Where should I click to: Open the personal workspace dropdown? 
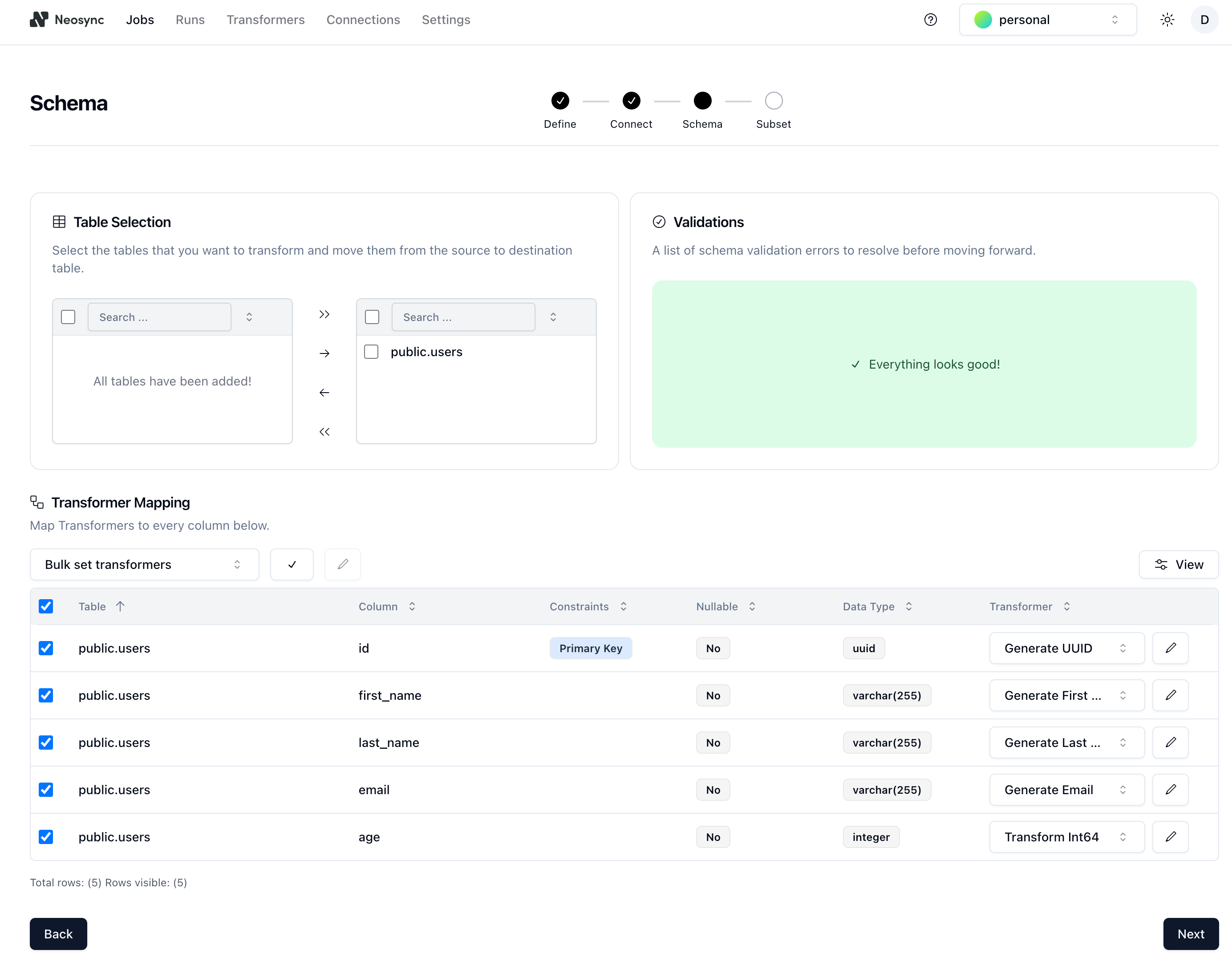tap(1046, 19)
